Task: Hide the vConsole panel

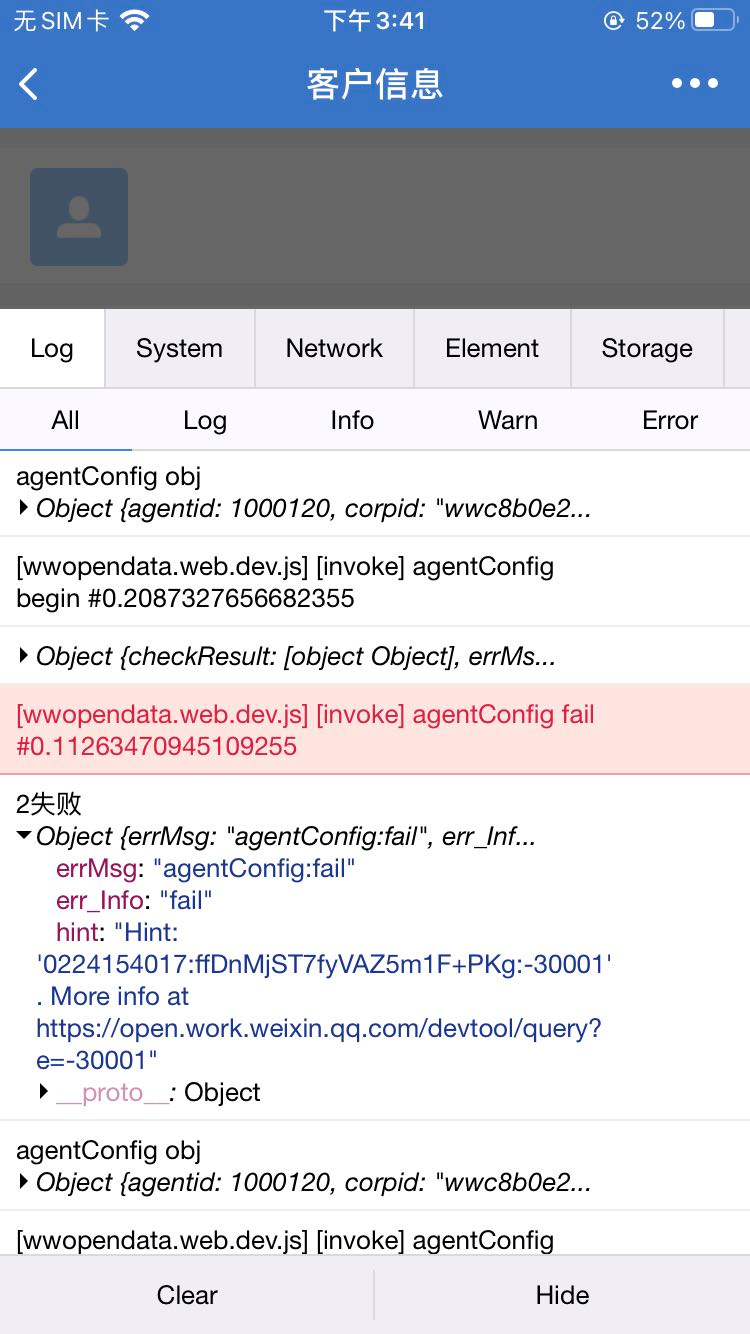Action: pyautogui.click(x=562, y=1295)
